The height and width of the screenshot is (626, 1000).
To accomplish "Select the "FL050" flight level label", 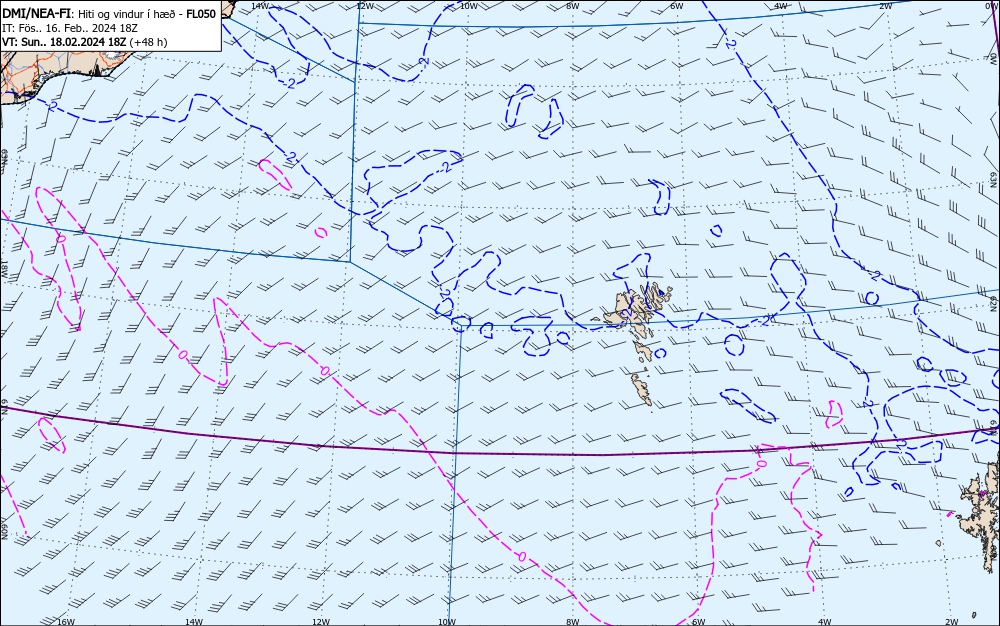I will [201, 14].
